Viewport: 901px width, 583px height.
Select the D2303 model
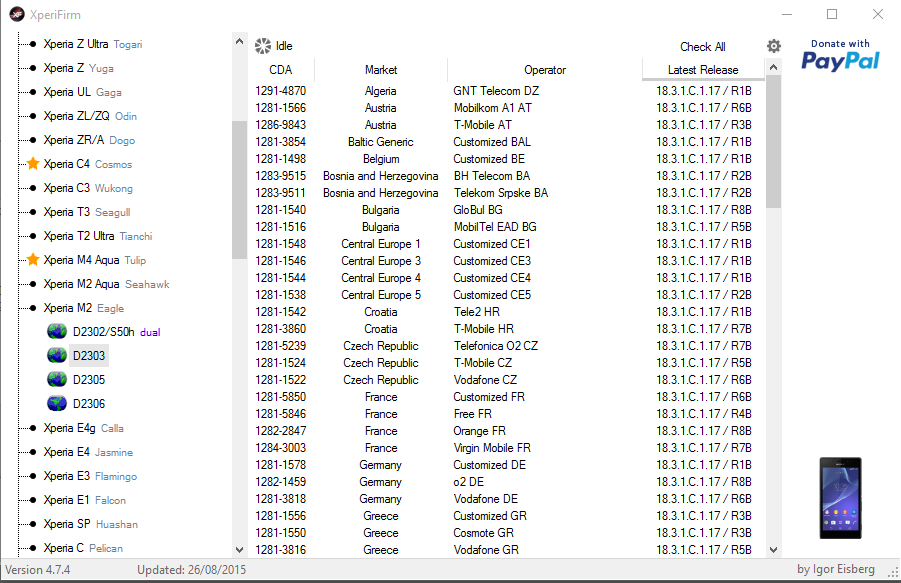point(89,356)
